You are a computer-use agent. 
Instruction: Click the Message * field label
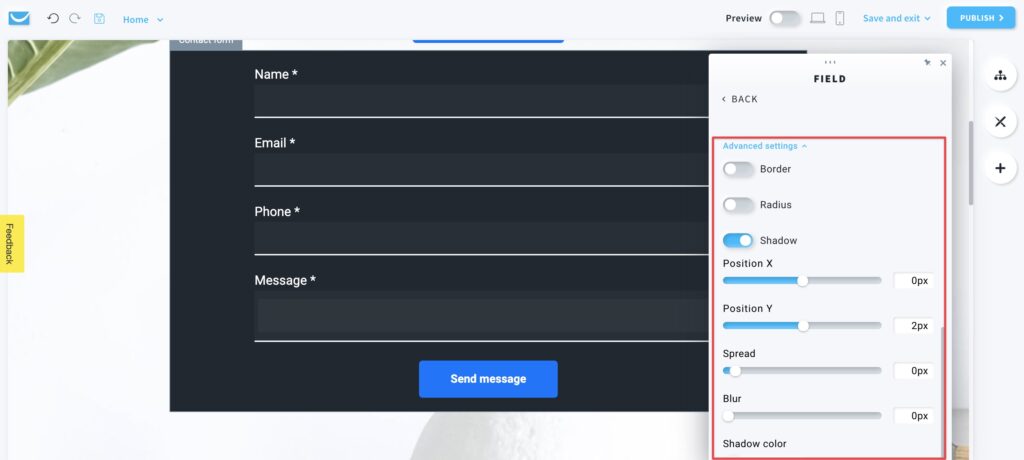tap(285, 280)
